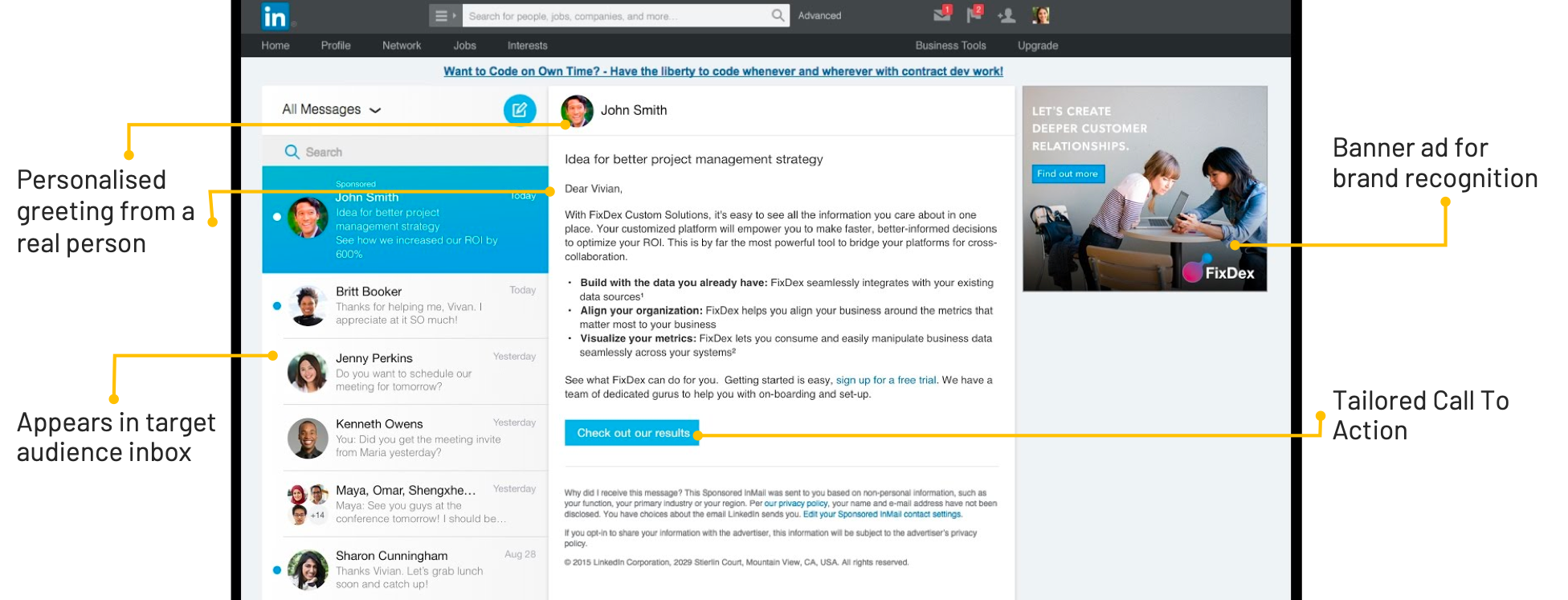The width and height of the screenshot is (1568, 600).
Task: Click Edit your Sponsored InMail contact settings
Action: [x=882, y=514]
